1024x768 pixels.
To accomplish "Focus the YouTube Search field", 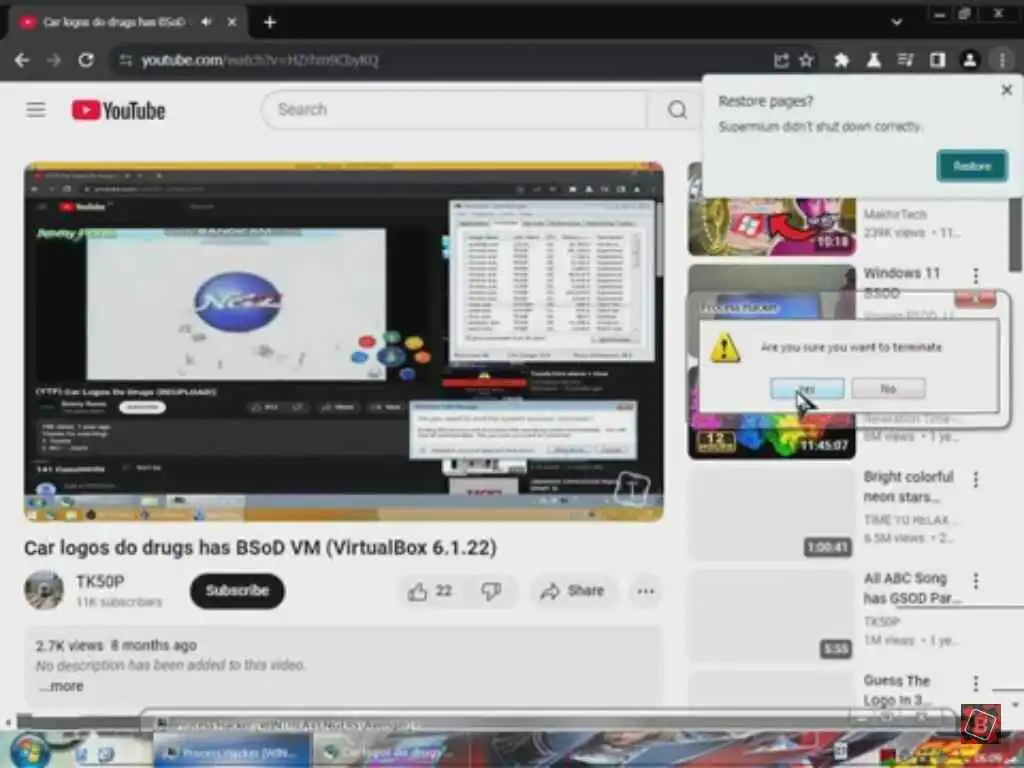I will (x=454, y=110).
